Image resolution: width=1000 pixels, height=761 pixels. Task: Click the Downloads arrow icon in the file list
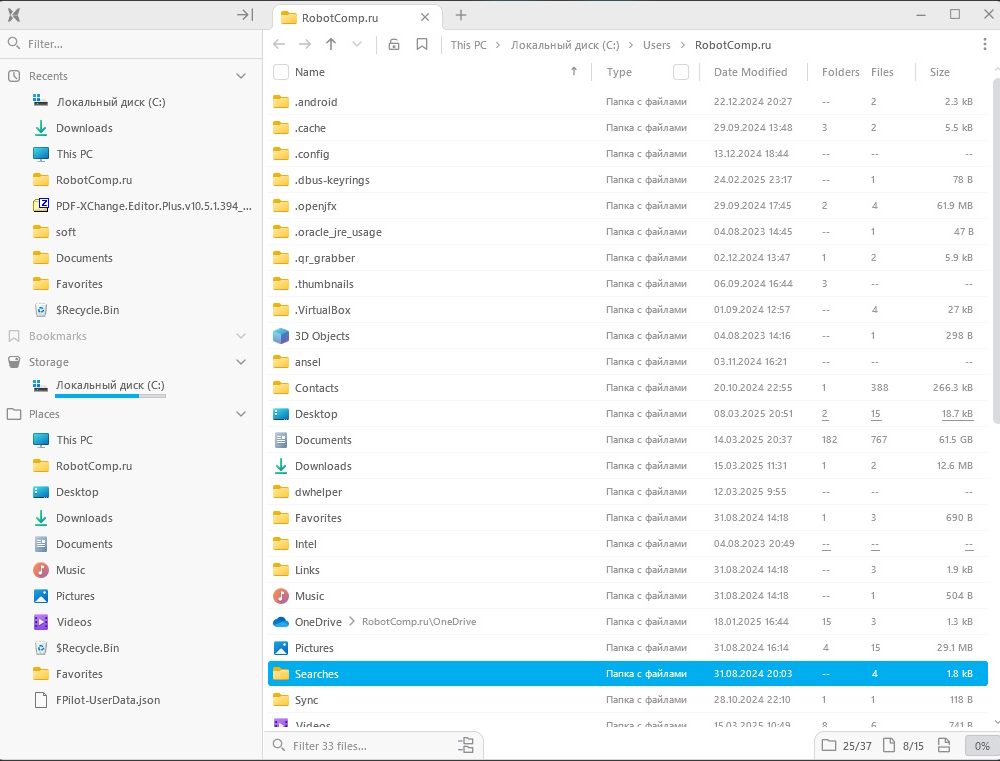[x=281, y=466]
